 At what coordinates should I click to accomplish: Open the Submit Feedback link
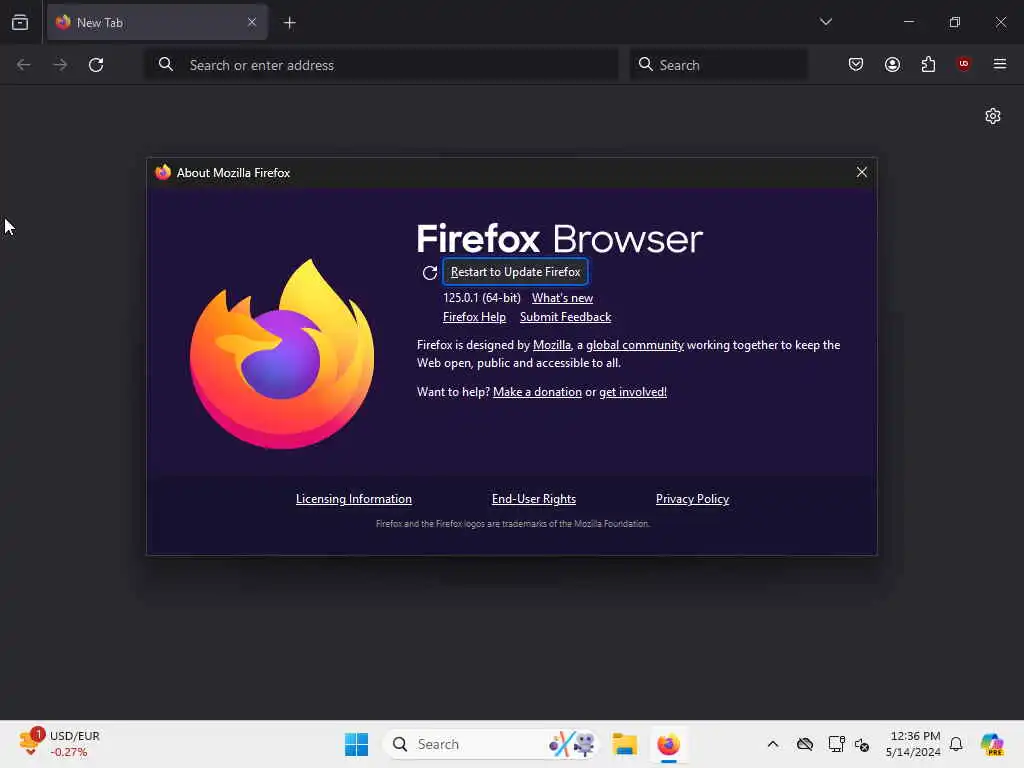[x=566, y=317]
